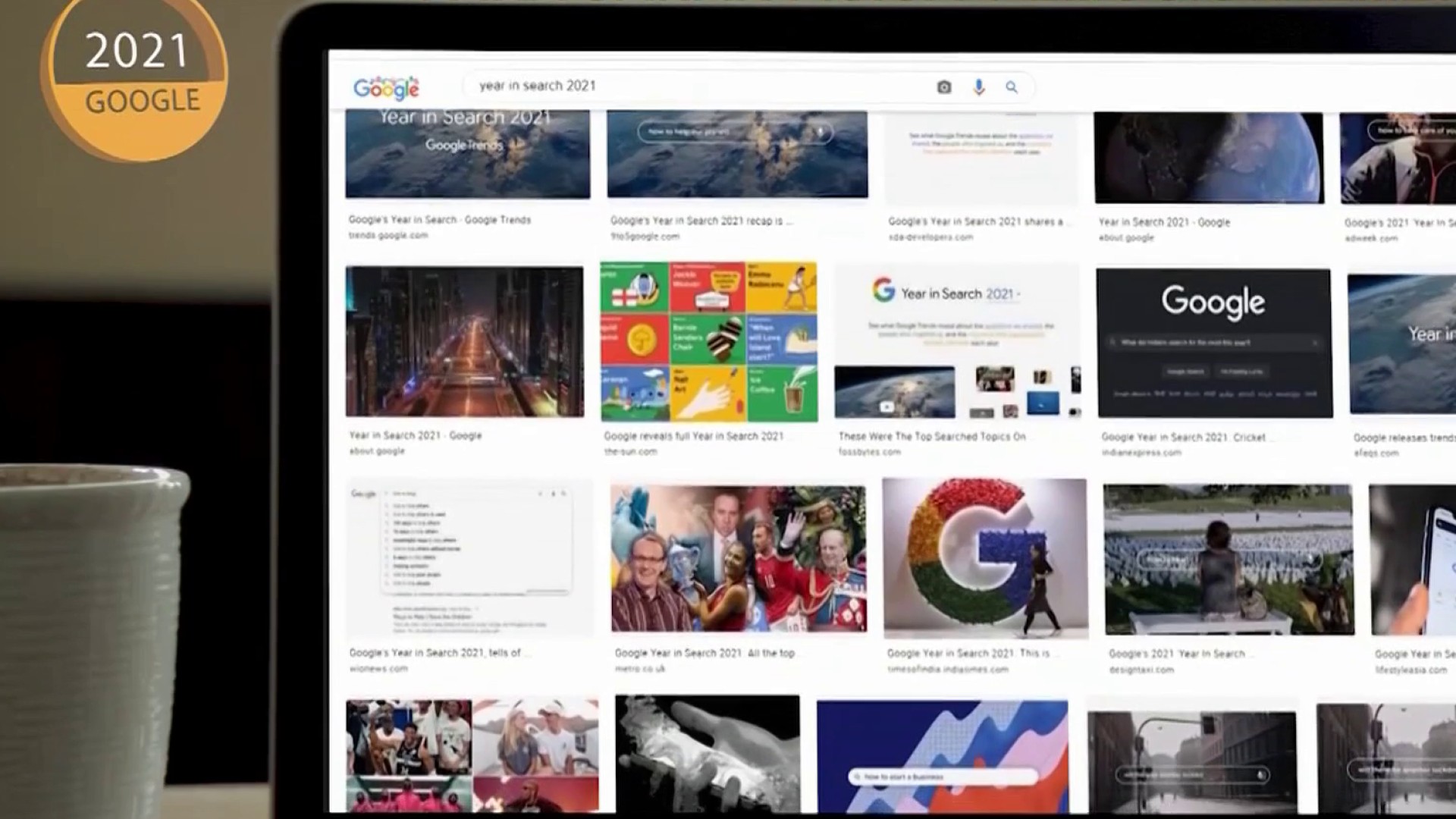Screen dimensions: 1456x819
Task: Click source text 'indianexpress.com'
Action: click(1141, 453)
